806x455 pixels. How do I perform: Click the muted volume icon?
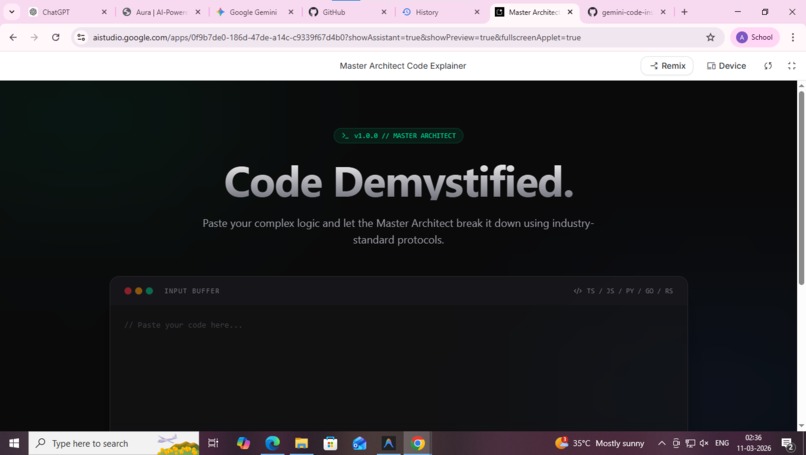[704, 443]
